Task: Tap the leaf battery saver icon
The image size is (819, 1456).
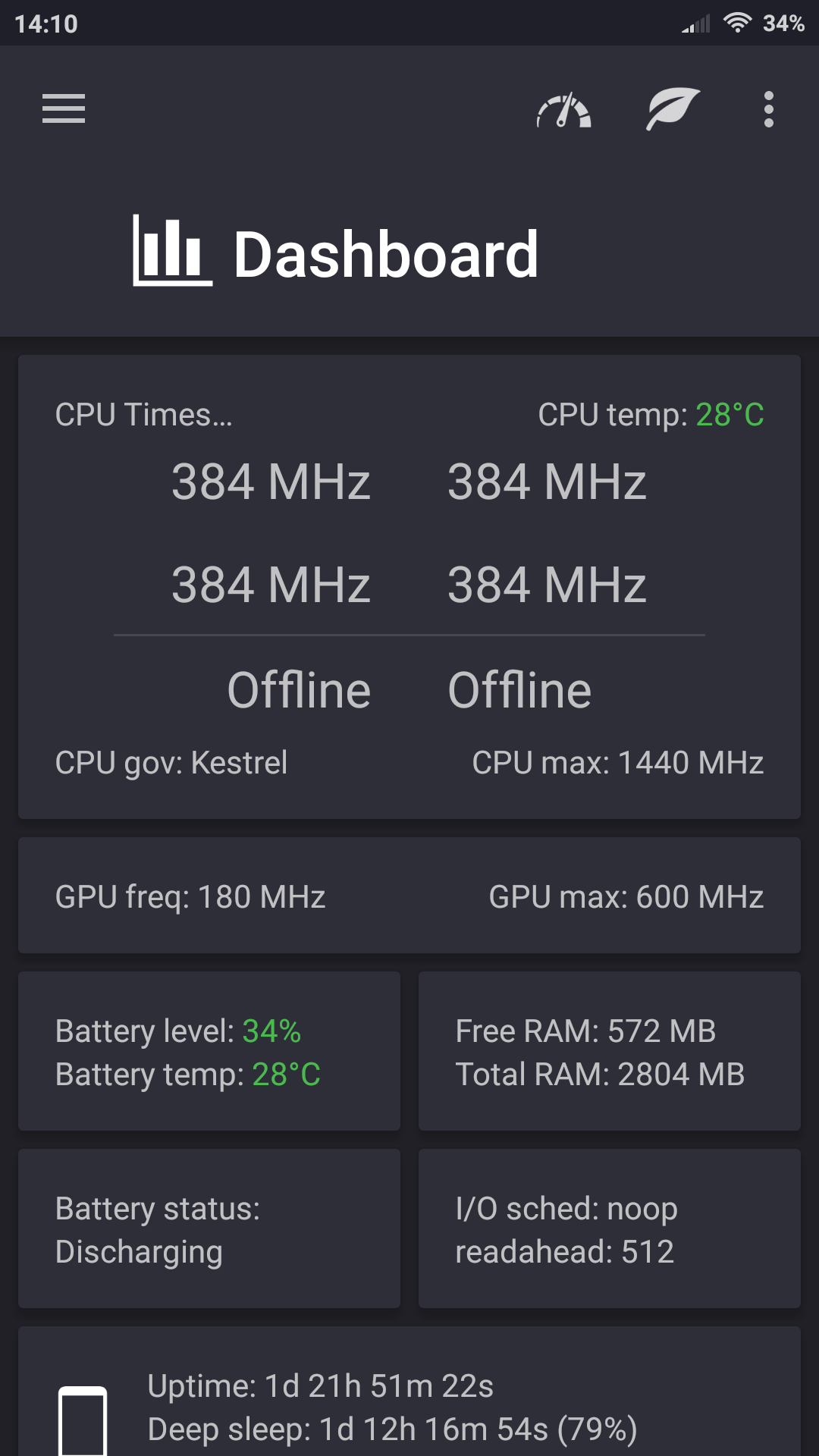Action: pyautogui.click(x=672, y=109)
